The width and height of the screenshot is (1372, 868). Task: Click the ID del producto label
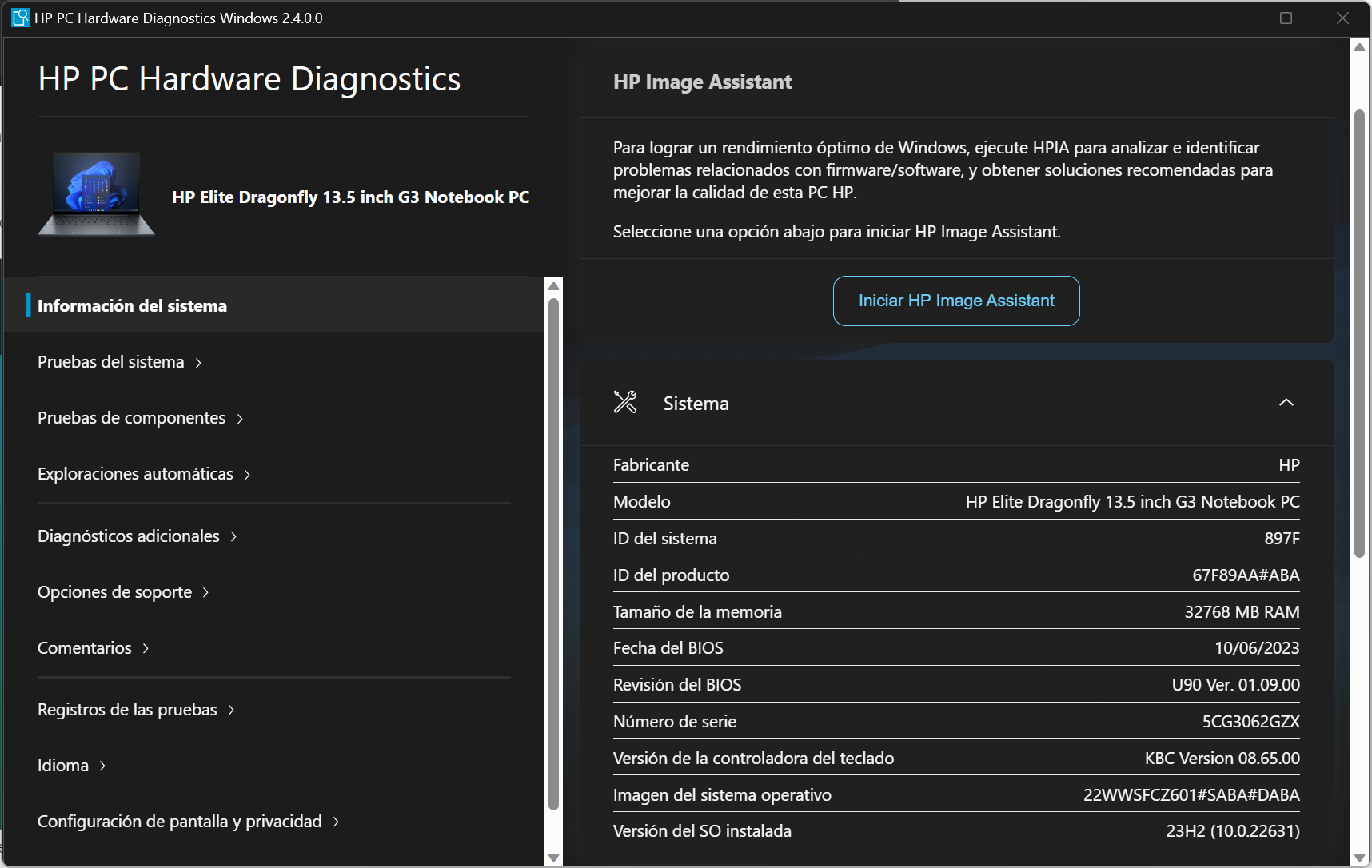pyautogui.click(x=671, y=575)
